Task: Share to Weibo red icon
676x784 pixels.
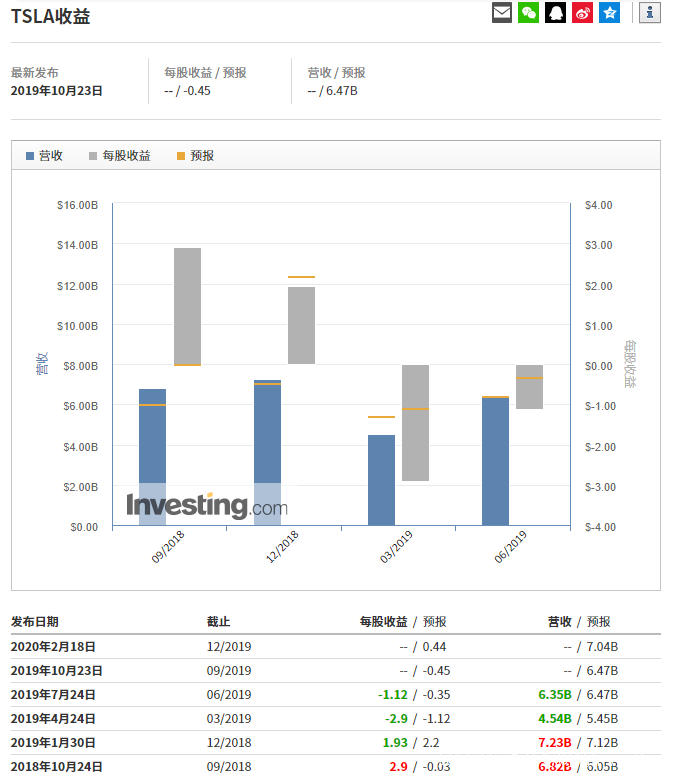Action: [582, 13]
